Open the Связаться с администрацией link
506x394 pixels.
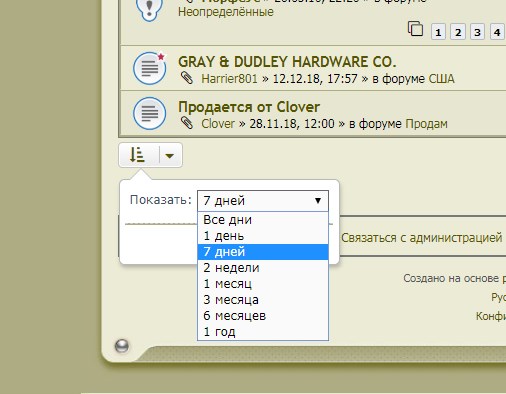tap(421, 238)
